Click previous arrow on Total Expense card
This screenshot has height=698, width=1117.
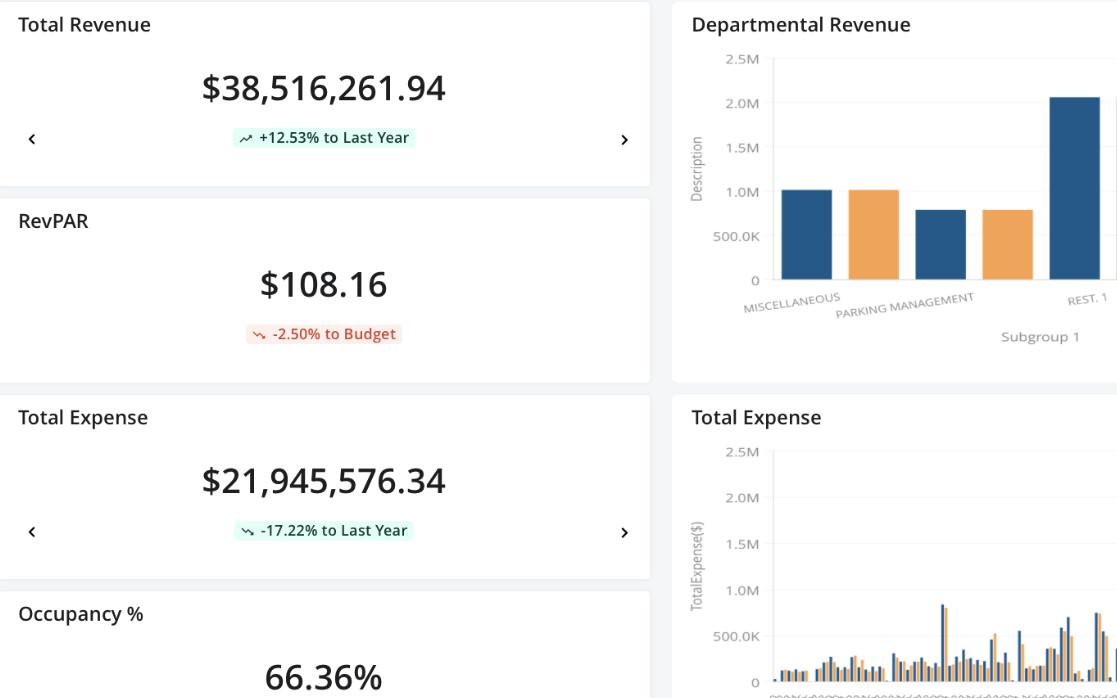(x=32, y=532)
